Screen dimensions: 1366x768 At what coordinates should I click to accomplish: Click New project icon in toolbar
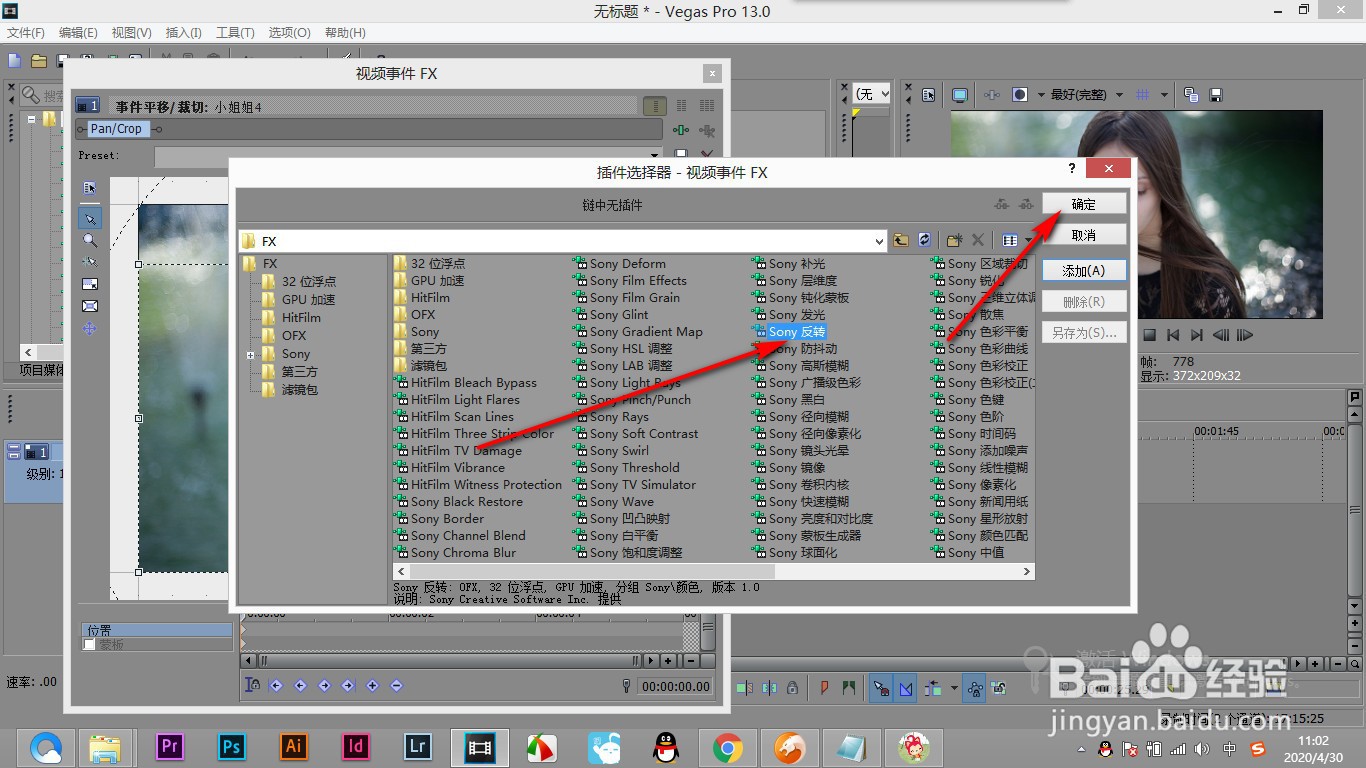pos(14,60)
